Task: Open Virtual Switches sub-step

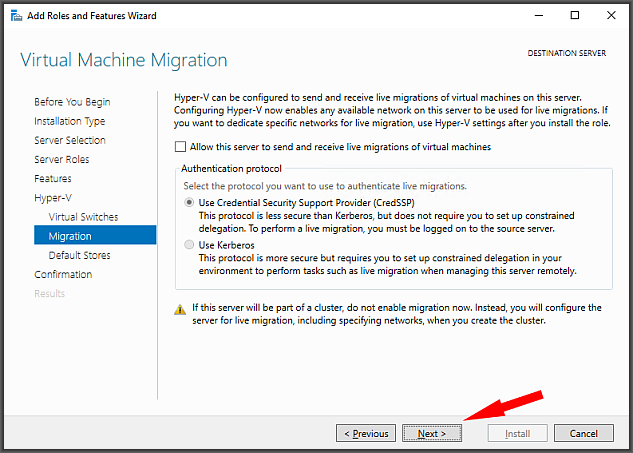Action: pyautogui.click(x=83, y=217)
